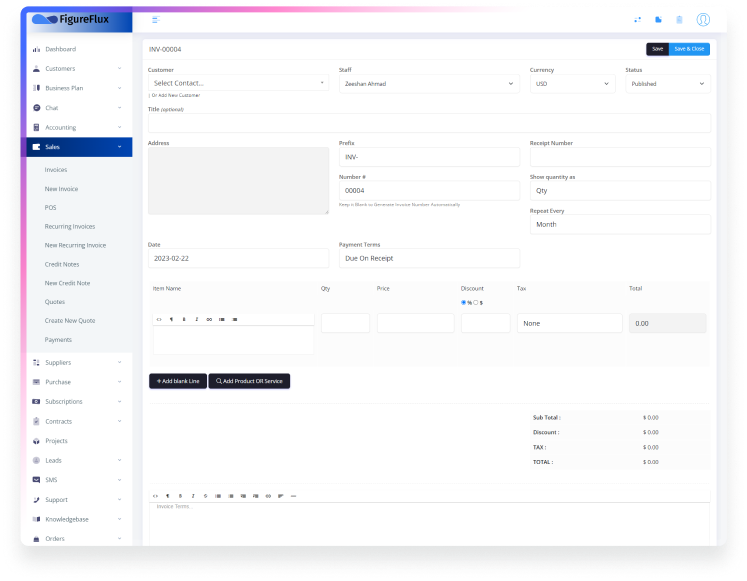Apply italic in invoice terms editor

pos(193,496)
